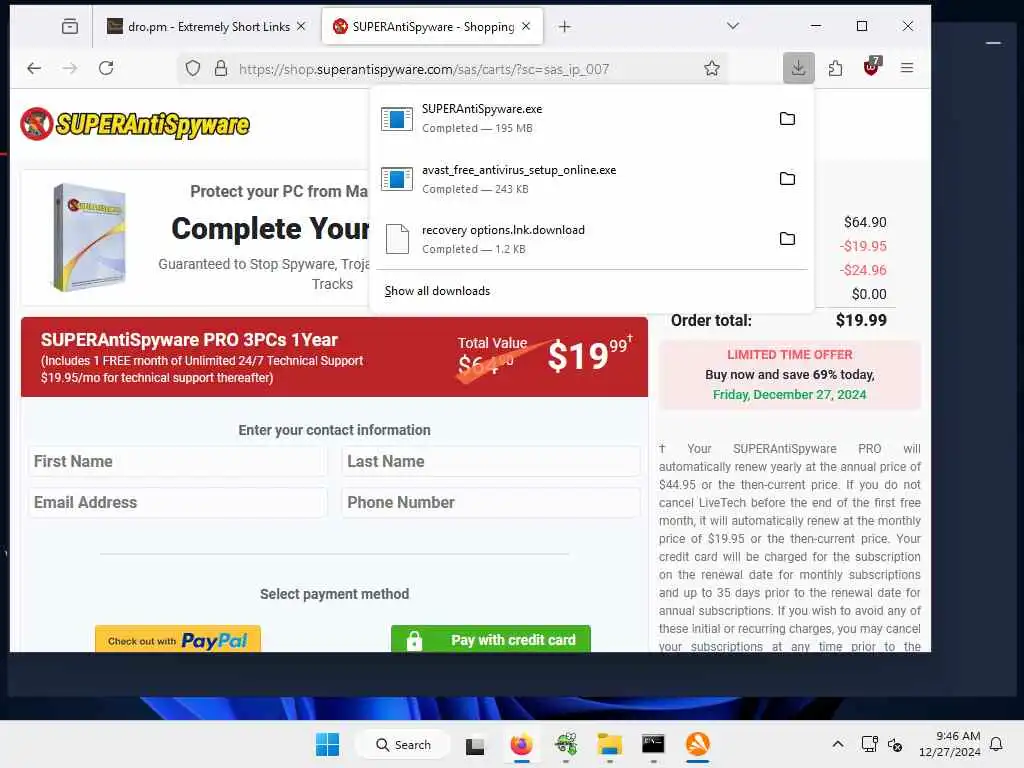This screenshot has width=1024, height=768.
Task: View site security lock info
Action: click(221, 68)
